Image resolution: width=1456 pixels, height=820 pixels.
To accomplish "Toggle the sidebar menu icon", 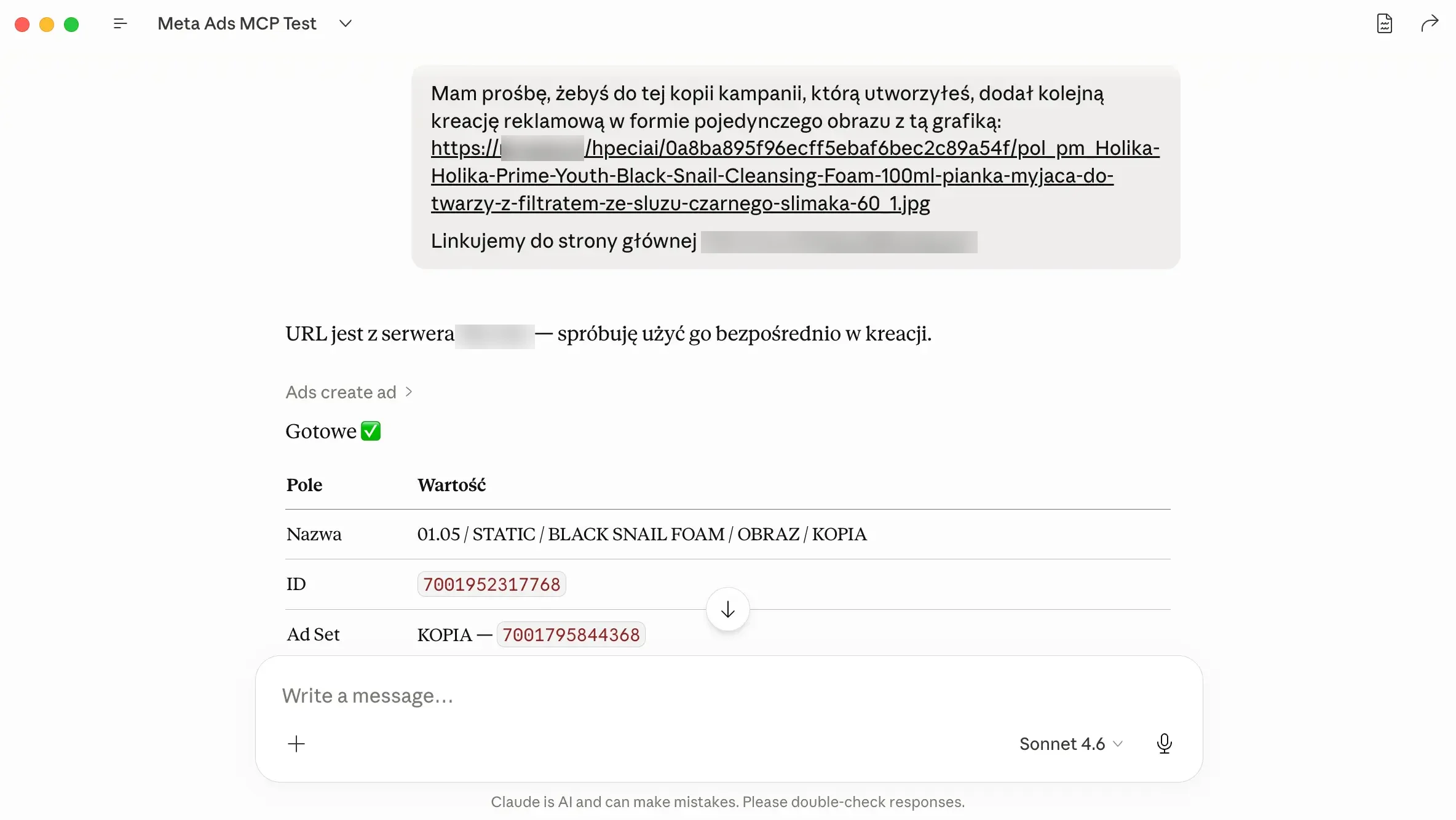I will [x=120, y=23].
